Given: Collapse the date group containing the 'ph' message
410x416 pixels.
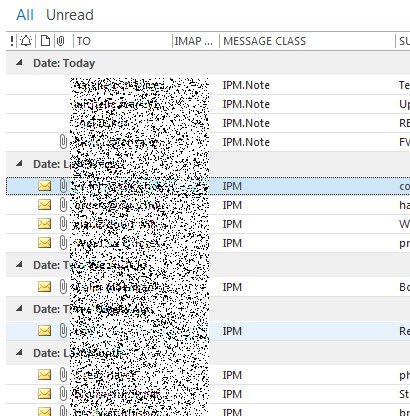Looking at the screenshot, I should coord(19,352).
